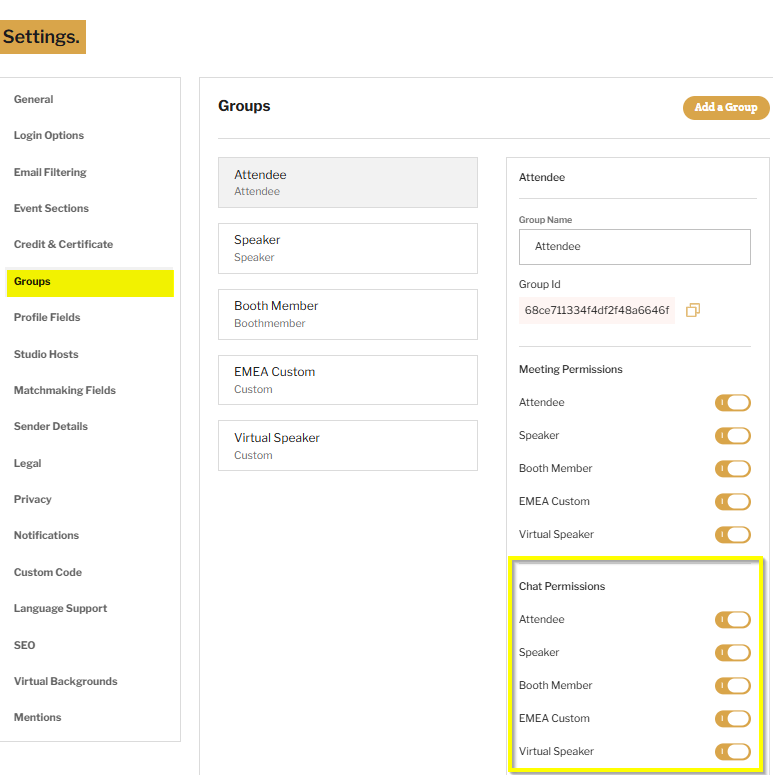This screenshot has width=773, height=775.
Task: Select the Virtual Speaker group card
Action: pos(348,445)
